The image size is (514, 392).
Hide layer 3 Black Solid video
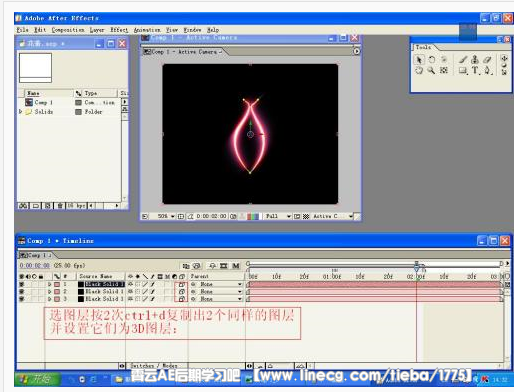click(x=22, y=299)
